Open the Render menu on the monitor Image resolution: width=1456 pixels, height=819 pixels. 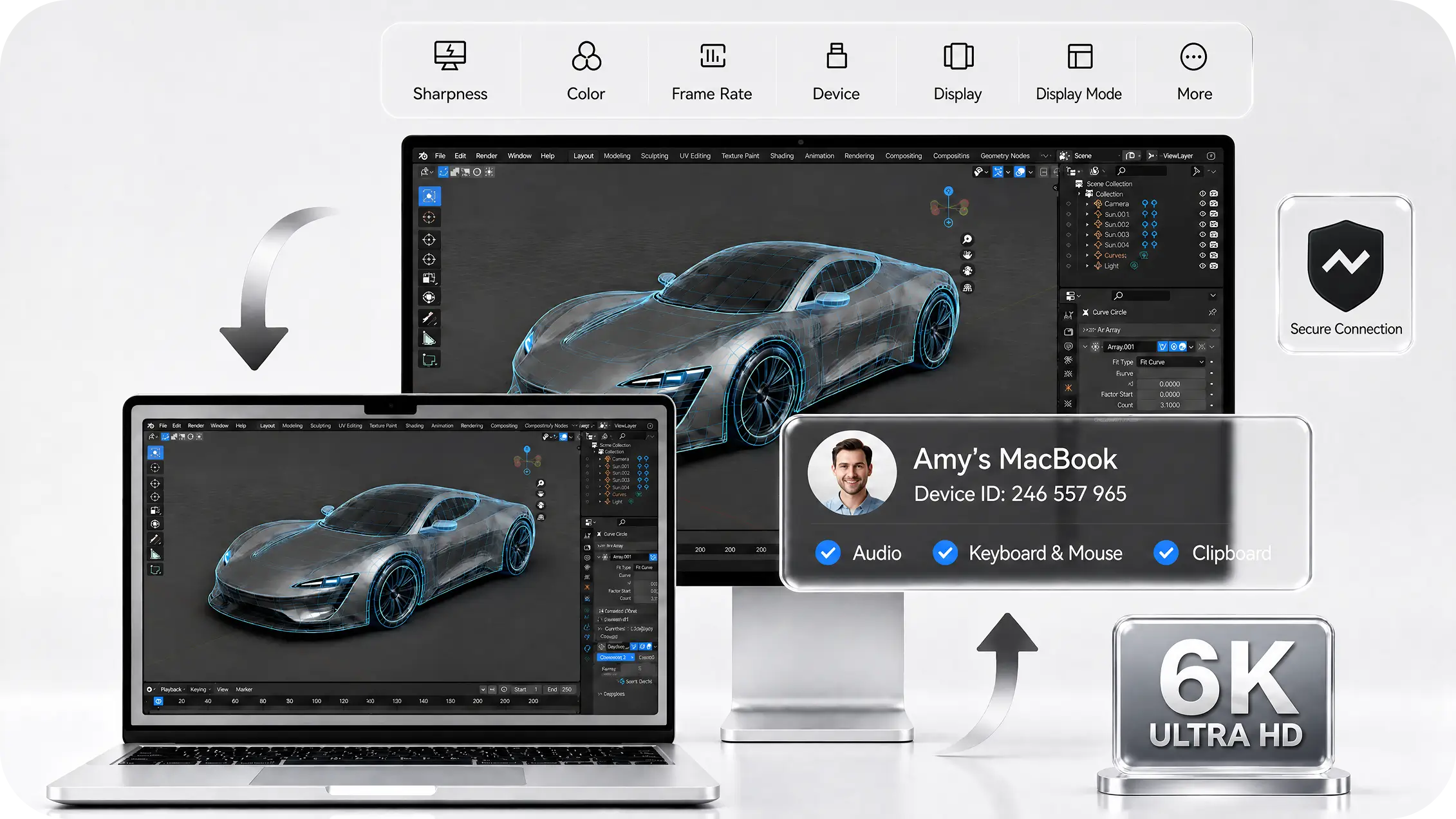486,156
